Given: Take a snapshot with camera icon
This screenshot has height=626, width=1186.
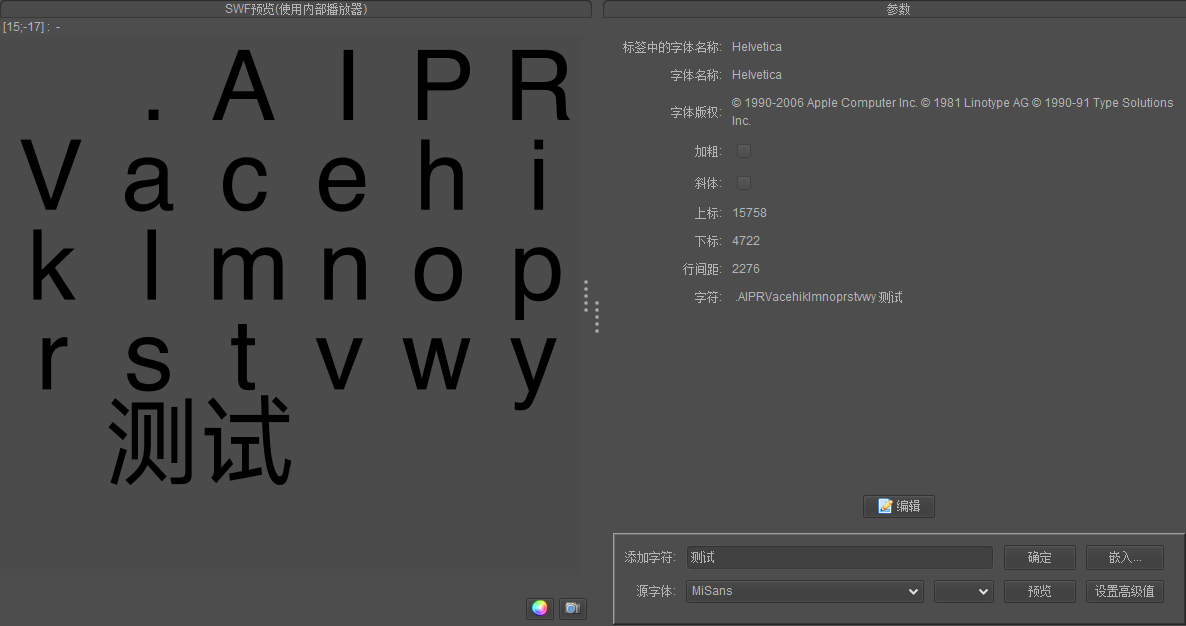Looking at the screenshot, I should point(573,608).
